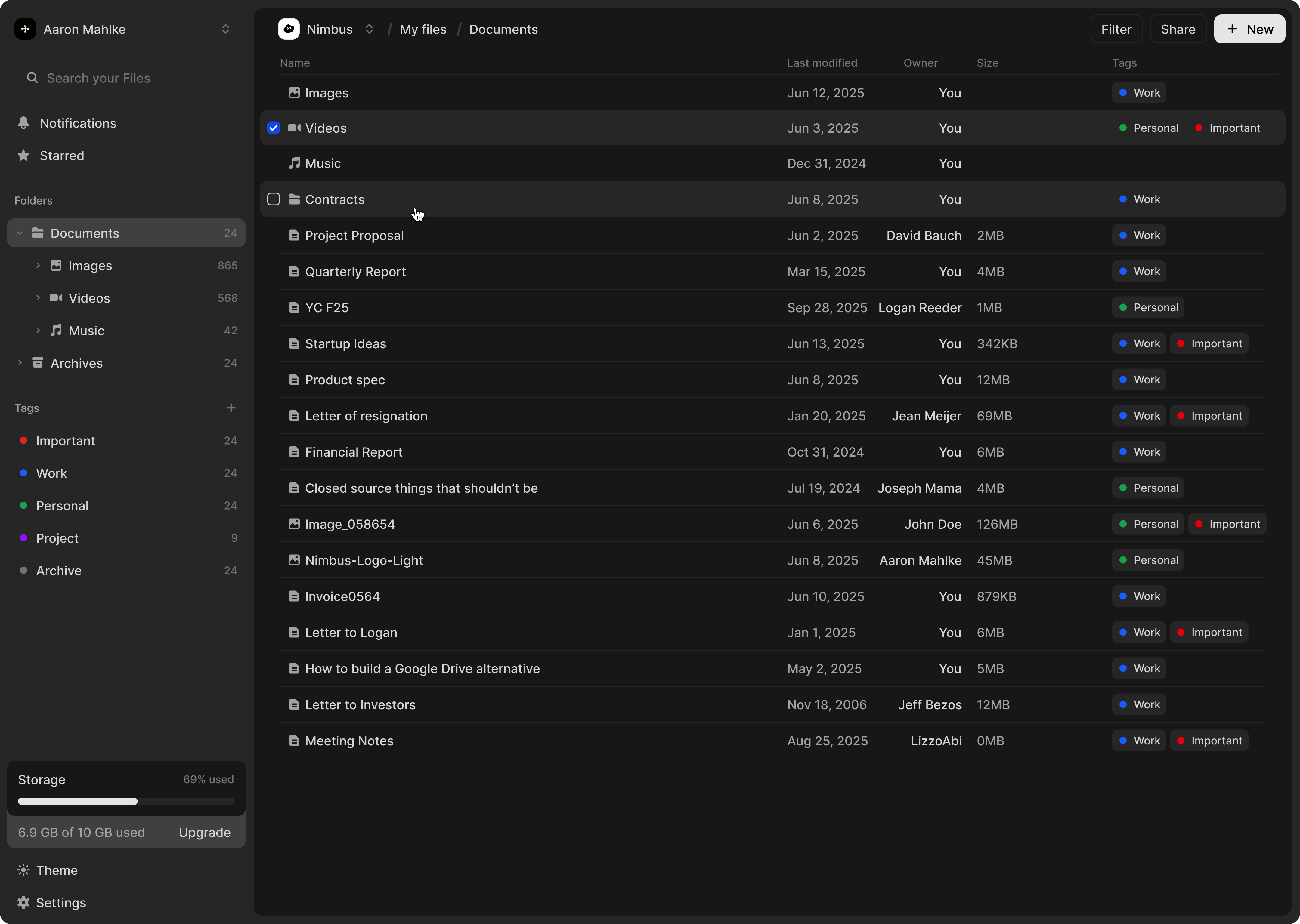Click the Notifications bell icon
This screenshot has width=1300, height=924.
[x=23, y=123]
